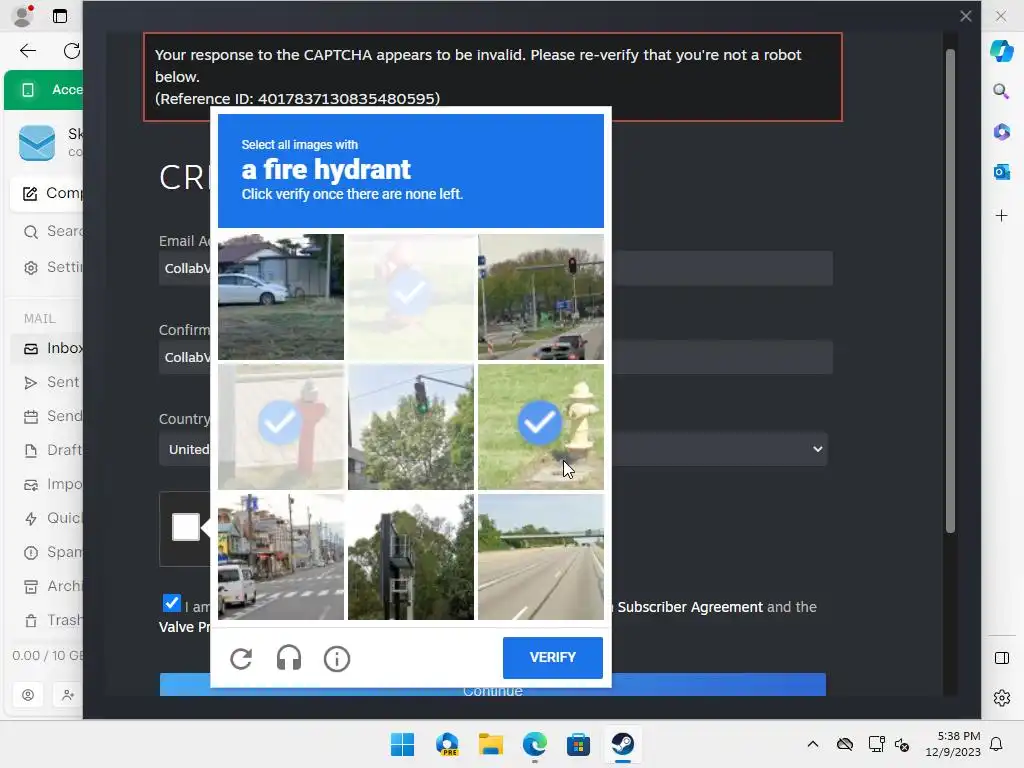Toggle browser tab actions icon
Image resolution: width=1024 pixels, height=768 pixels.
pyautogui.click(x=60, y=16)
